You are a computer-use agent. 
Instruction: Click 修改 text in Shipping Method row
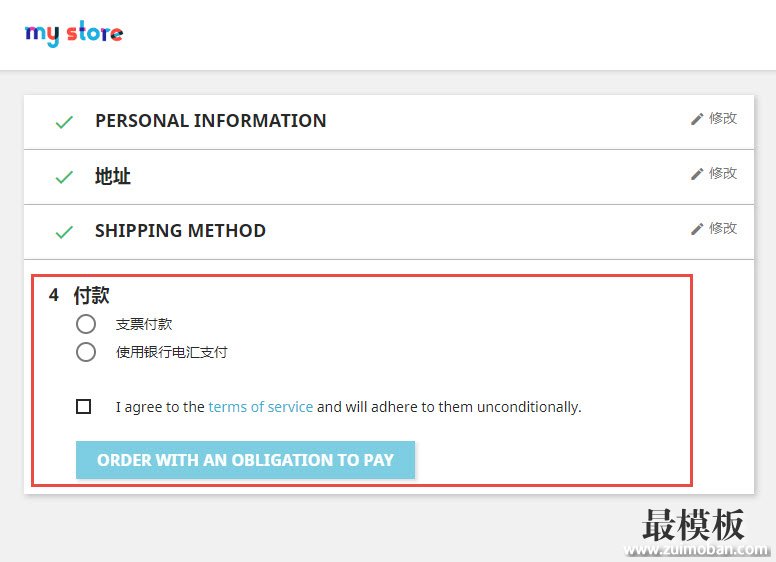point(723,228)
